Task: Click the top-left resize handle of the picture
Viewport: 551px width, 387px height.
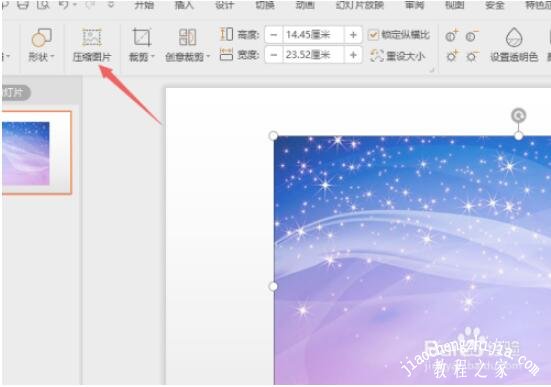Action: [x=273, y=136]
